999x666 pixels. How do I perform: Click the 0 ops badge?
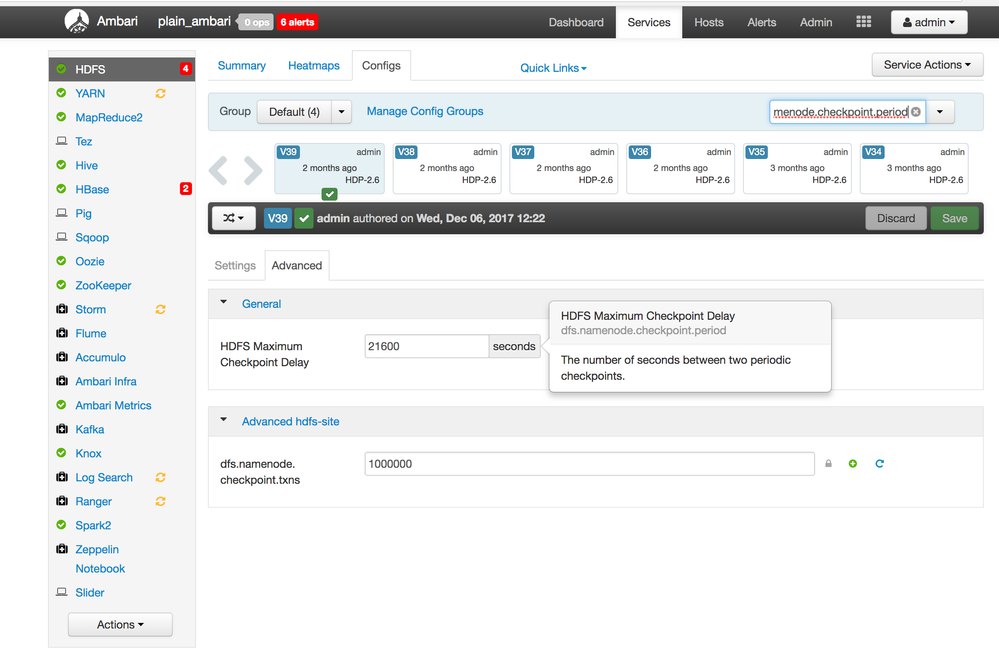point(256,22)
